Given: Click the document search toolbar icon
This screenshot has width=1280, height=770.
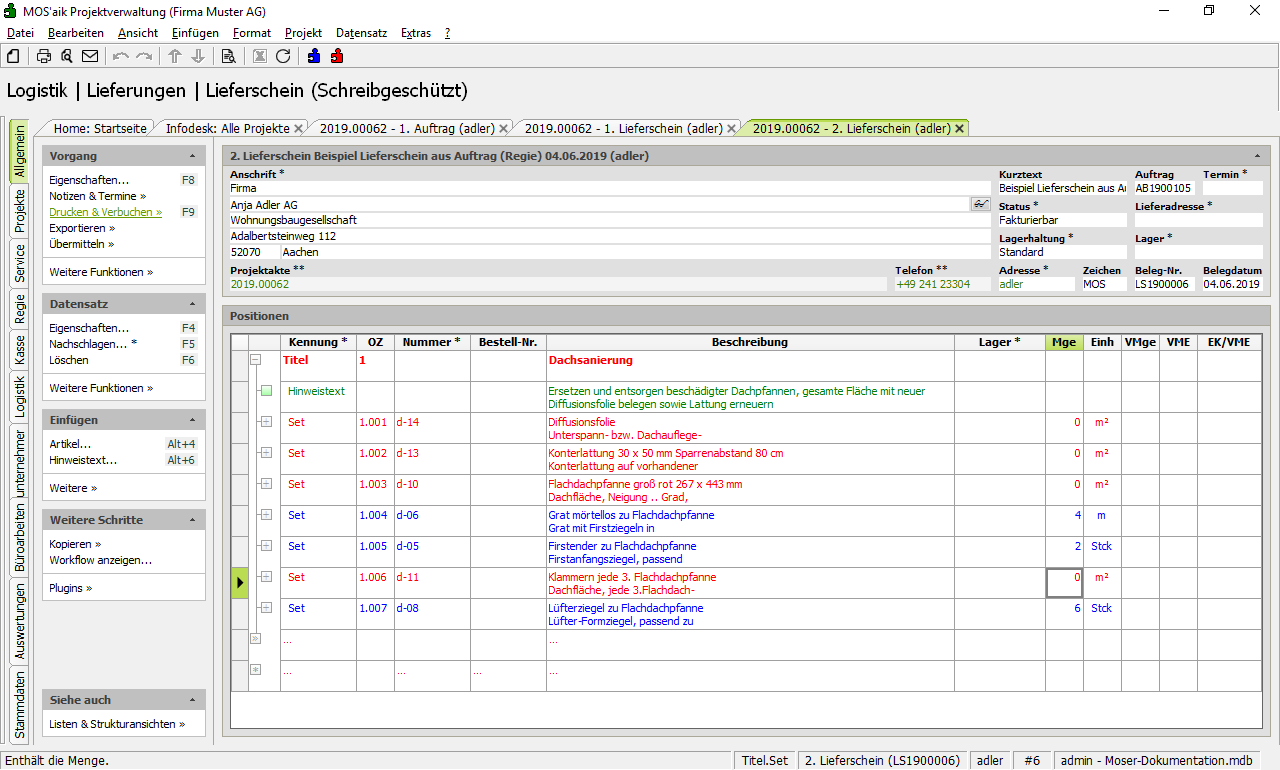Looking at the screenshot, I should (228, 56).
